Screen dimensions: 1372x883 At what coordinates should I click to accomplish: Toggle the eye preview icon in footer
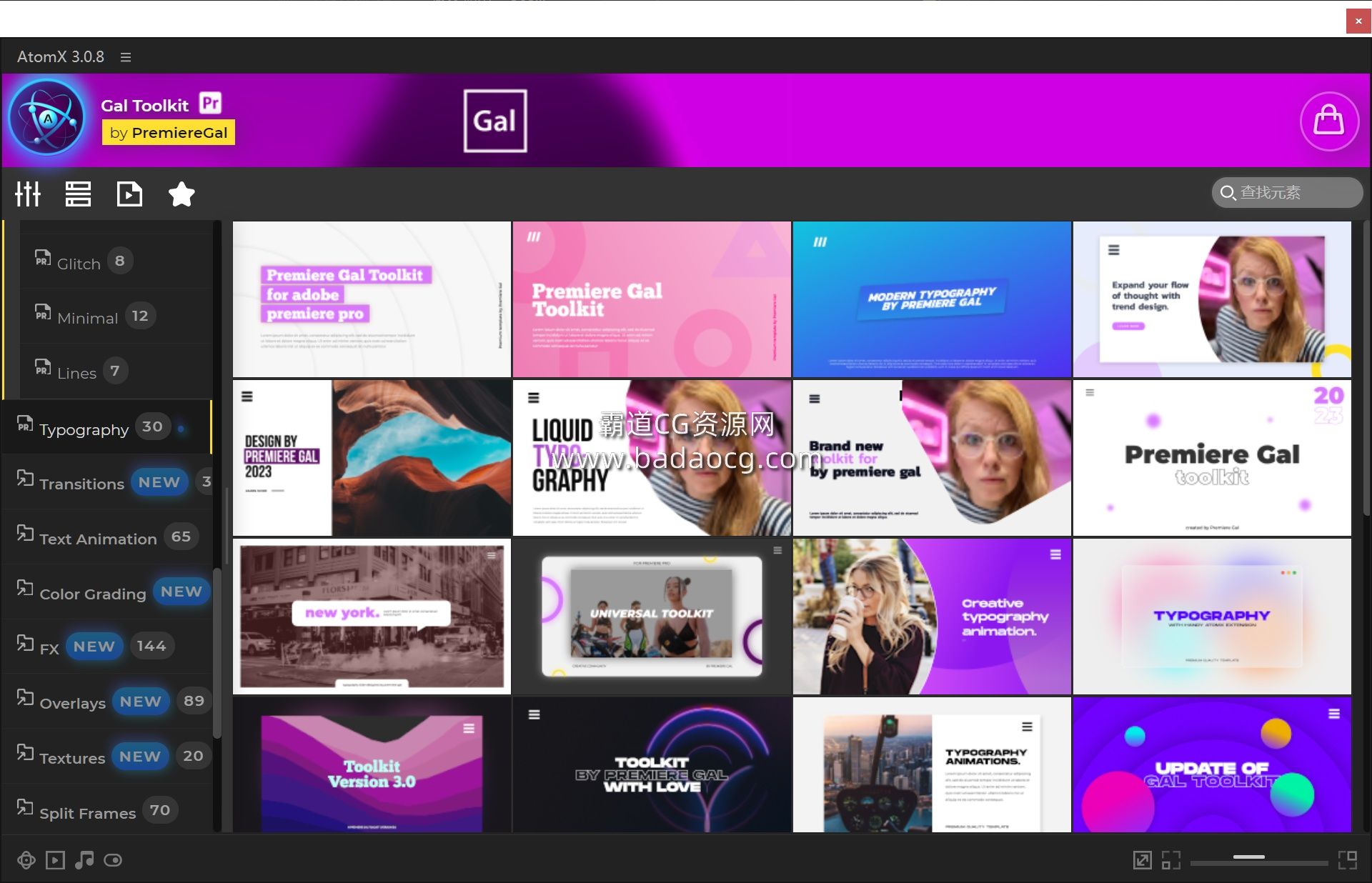pos(113,860)
